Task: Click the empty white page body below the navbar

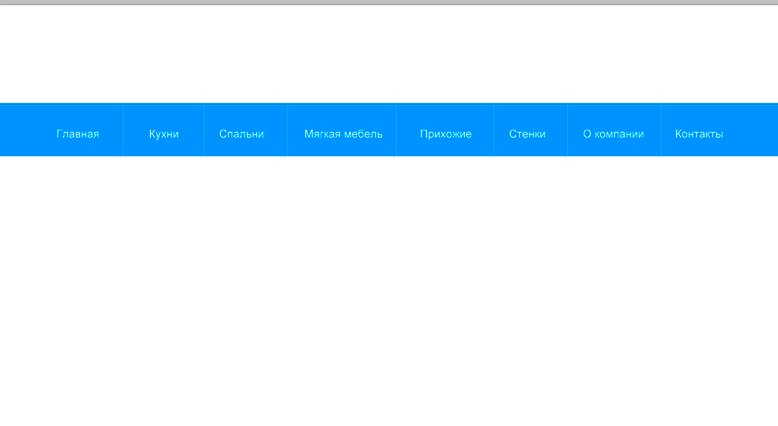Action: click(x=389, y=290)
